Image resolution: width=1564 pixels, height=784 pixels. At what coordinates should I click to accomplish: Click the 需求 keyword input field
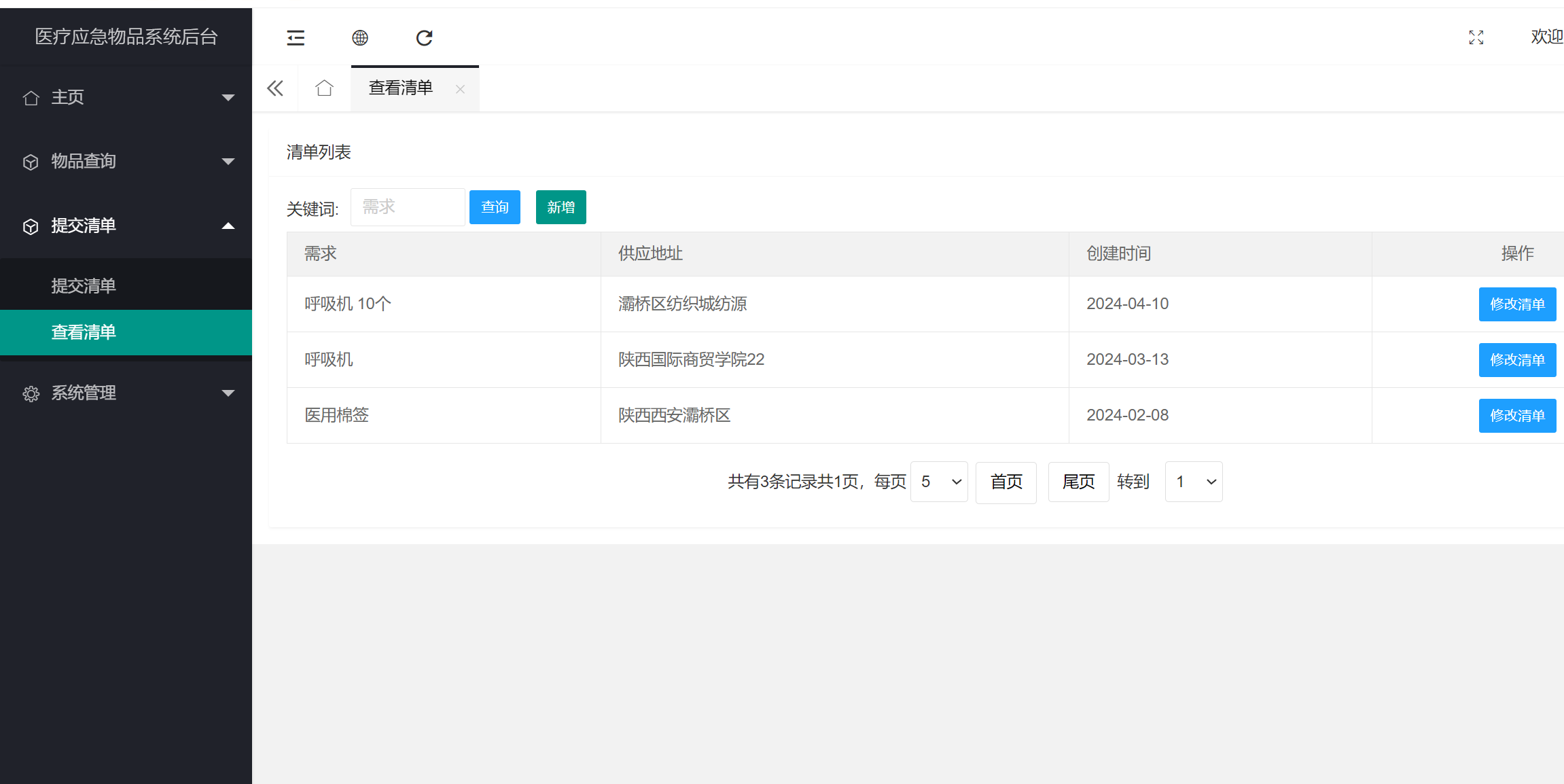407,207
